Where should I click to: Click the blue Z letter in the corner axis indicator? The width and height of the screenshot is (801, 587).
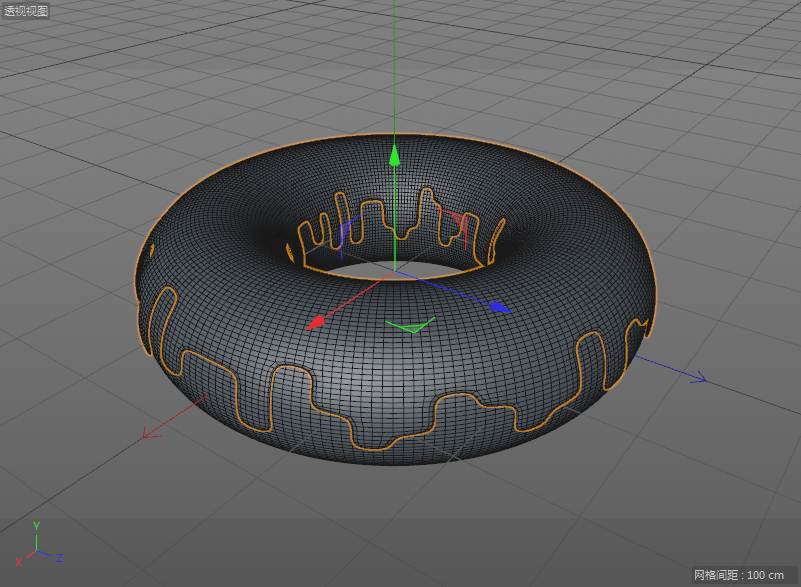[x=60, y=556]
